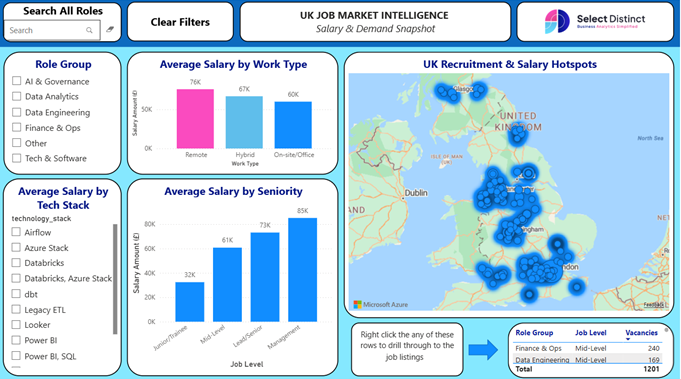Sort table by Role Group header
The height and width of the screenshot is (379, 681).
tap(534, 333)
